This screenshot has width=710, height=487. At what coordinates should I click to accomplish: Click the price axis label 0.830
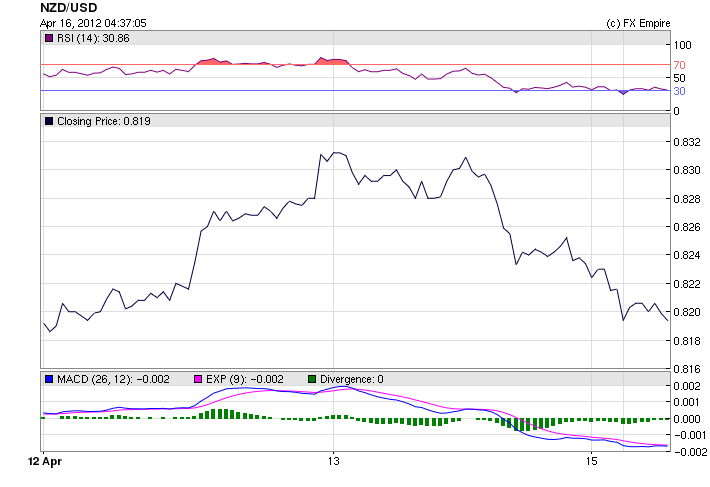pyautogui.click(x=687, y=170)
